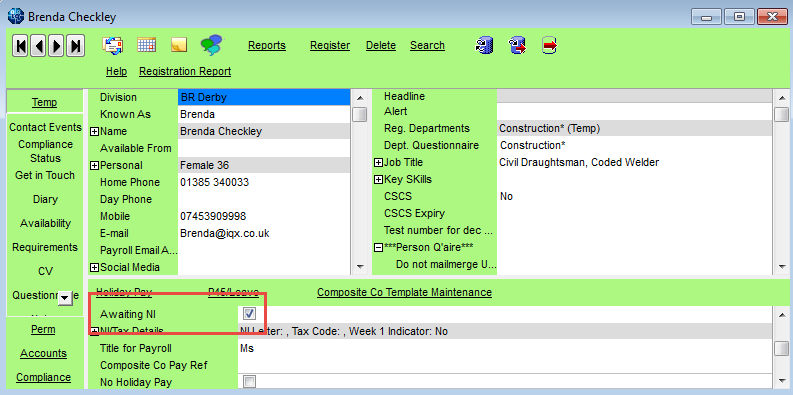Open the Diary view in sidebar
Viewport: 793px width, 395px height.
pyautogui.click(x=45, y=199)
